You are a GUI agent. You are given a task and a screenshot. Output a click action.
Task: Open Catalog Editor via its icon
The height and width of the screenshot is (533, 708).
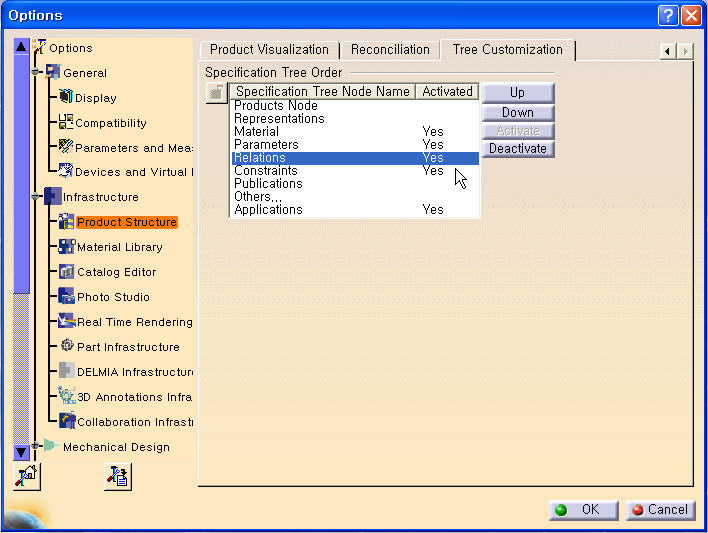[x=67, y=272]
